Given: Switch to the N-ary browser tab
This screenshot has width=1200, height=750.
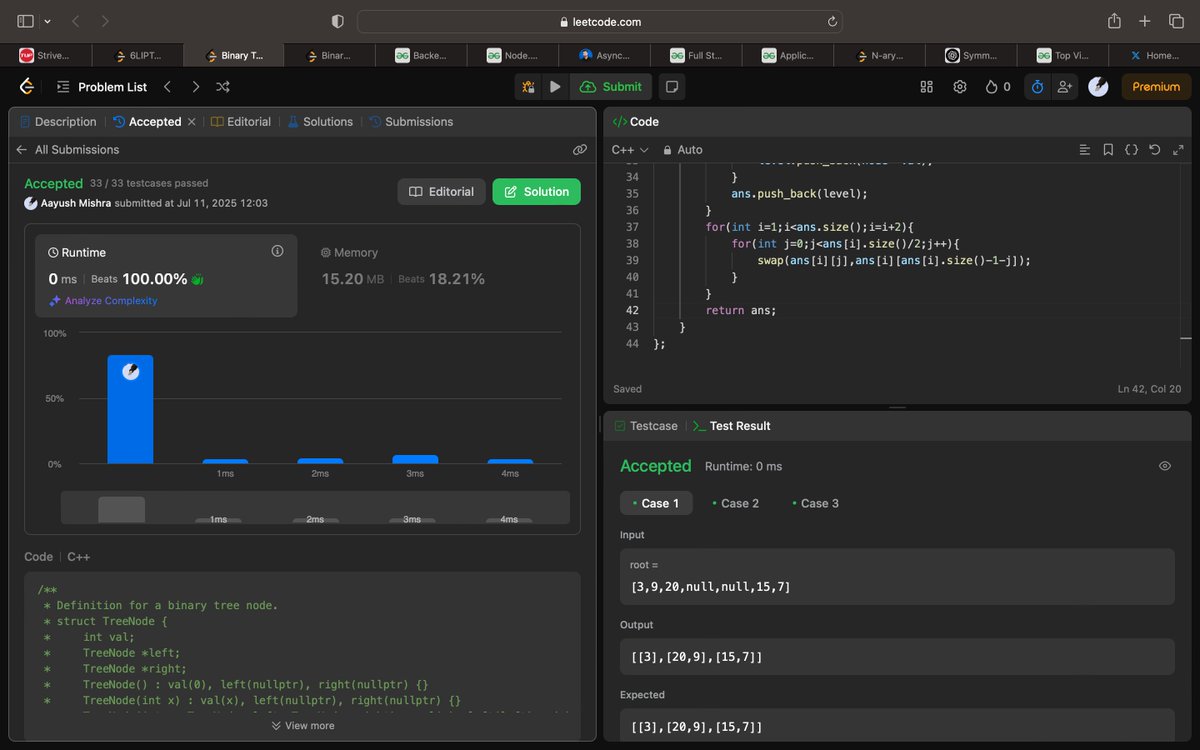Looking at the screenshot, I should [x=881, y=56].
